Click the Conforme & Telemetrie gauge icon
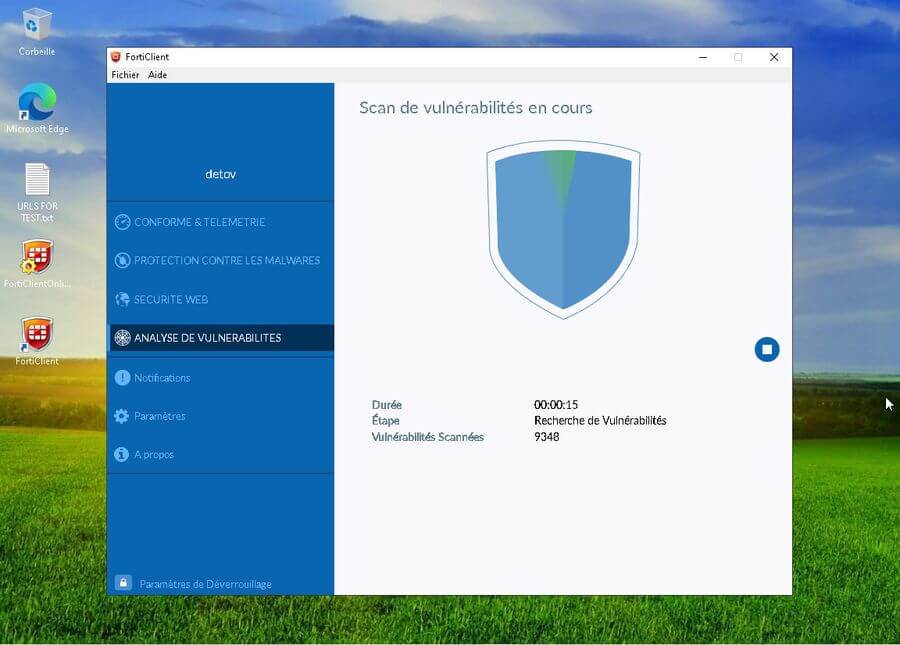This screenshot has height=645, width=900. click(x=122, y=222)
